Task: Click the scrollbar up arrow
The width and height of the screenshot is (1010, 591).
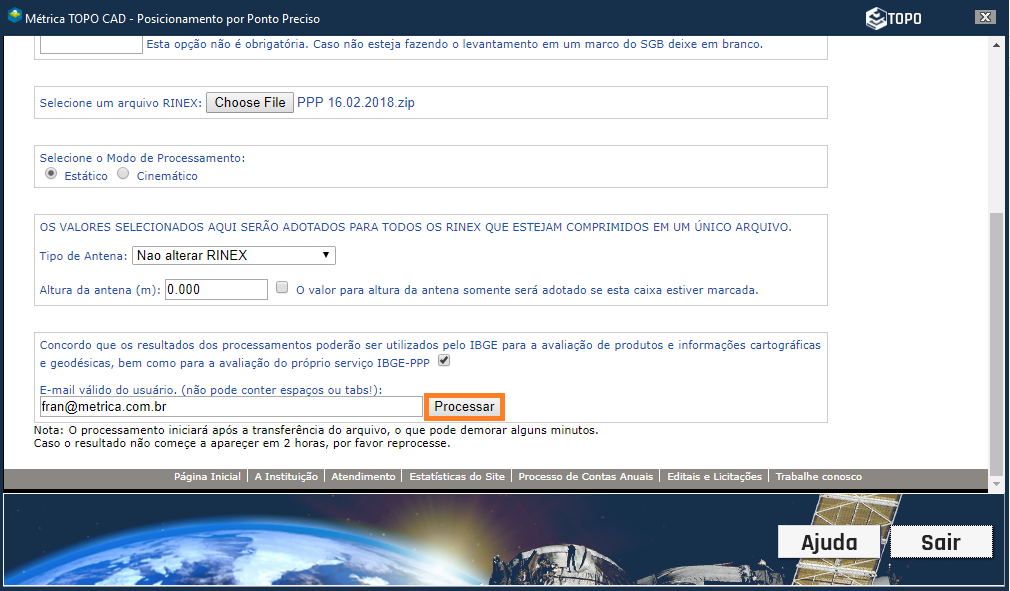Action: tap(996, 46)
